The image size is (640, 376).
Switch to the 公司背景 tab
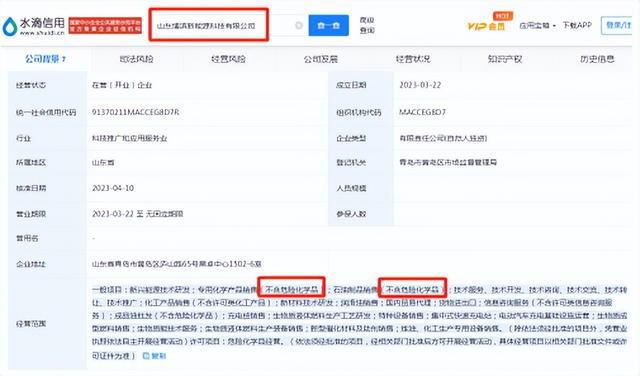point(45,59)
